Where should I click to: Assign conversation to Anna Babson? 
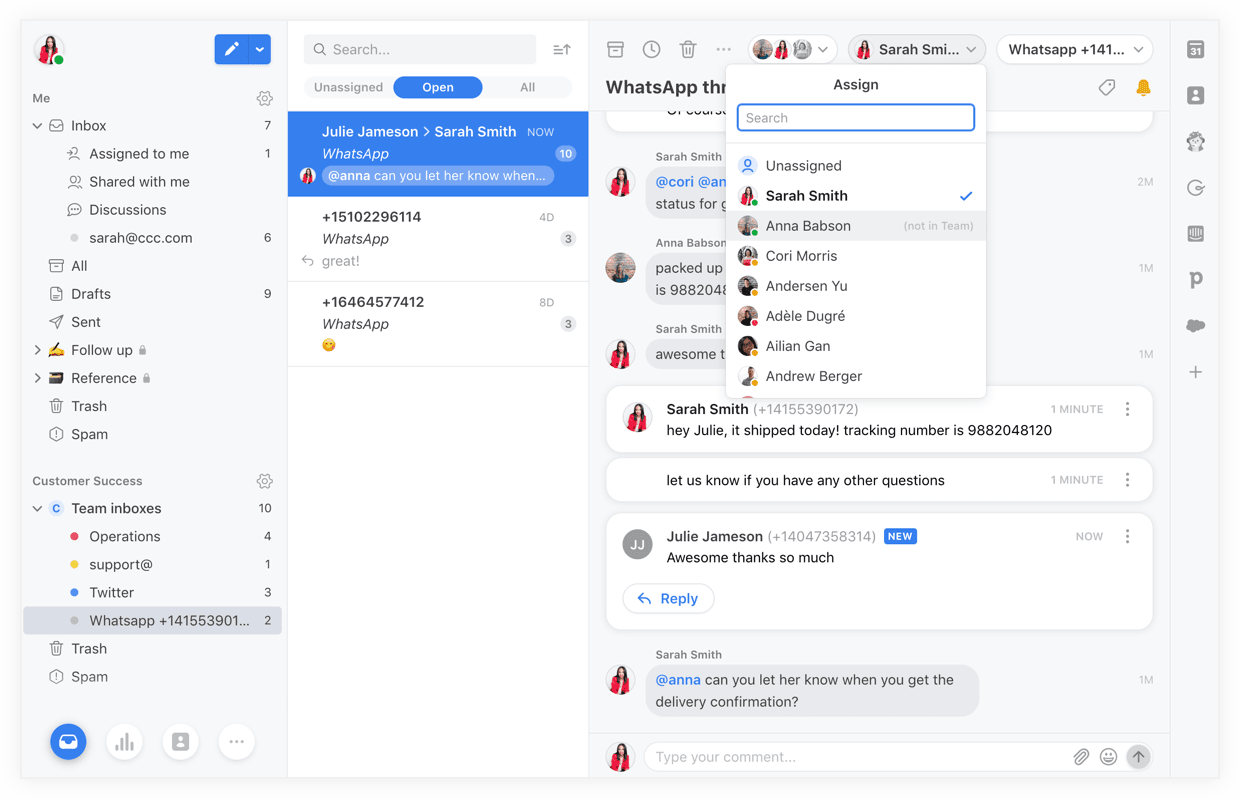[x=856, y=226]
